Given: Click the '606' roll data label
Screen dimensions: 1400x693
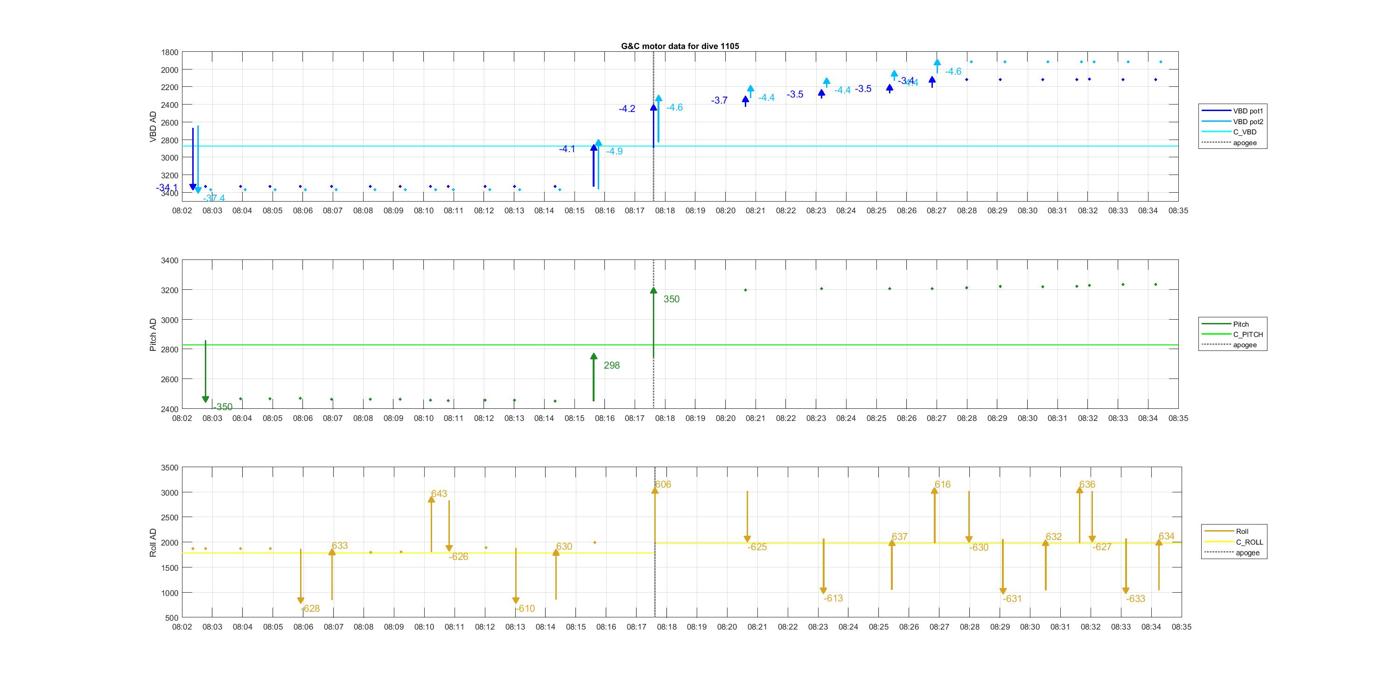Looking at the screenshot, I should tap(663, 485).
